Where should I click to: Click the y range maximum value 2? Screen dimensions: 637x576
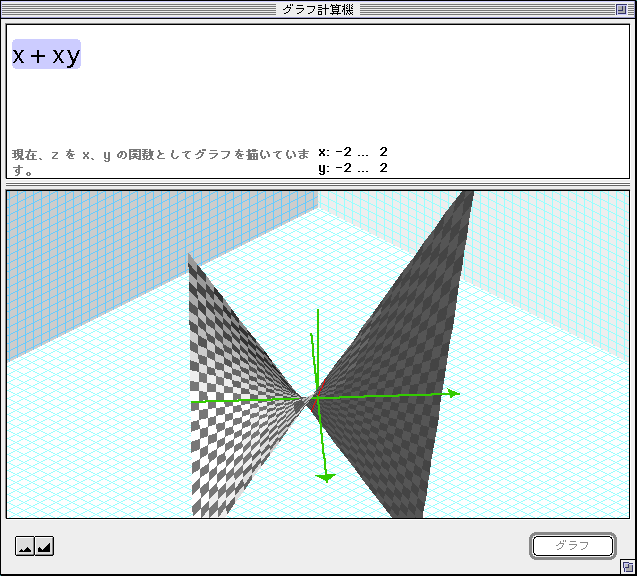coord(383,168)
